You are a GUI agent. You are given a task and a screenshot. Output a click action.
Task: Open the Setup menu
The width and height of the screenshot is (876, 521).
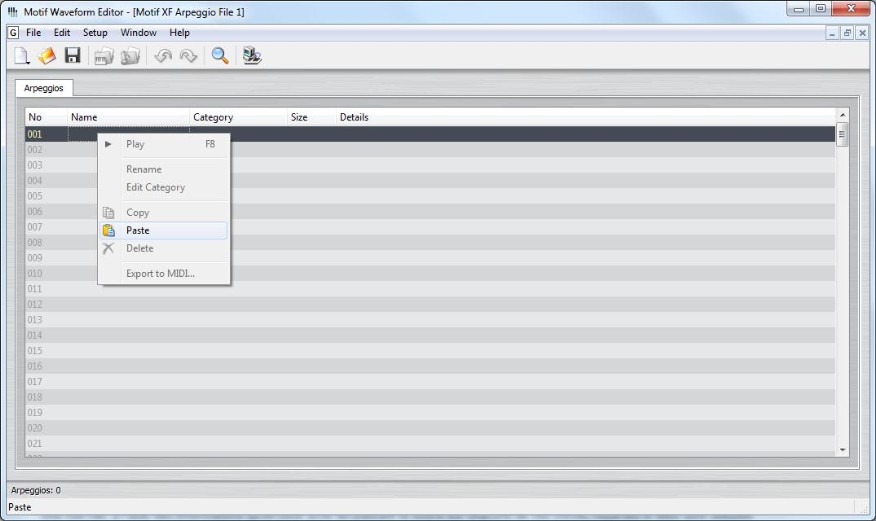click(x=95, y=32)
